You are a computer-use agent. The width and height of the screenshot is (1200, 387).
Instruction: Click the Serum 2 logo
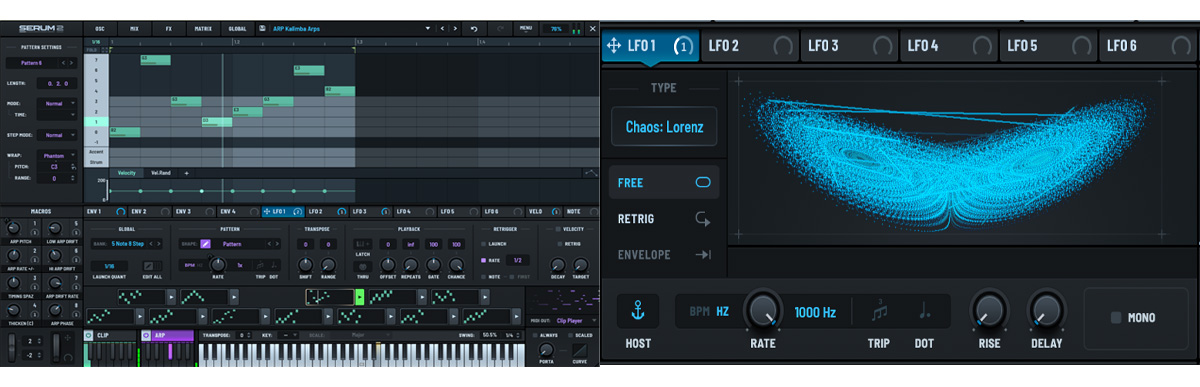tap(41, 28)
